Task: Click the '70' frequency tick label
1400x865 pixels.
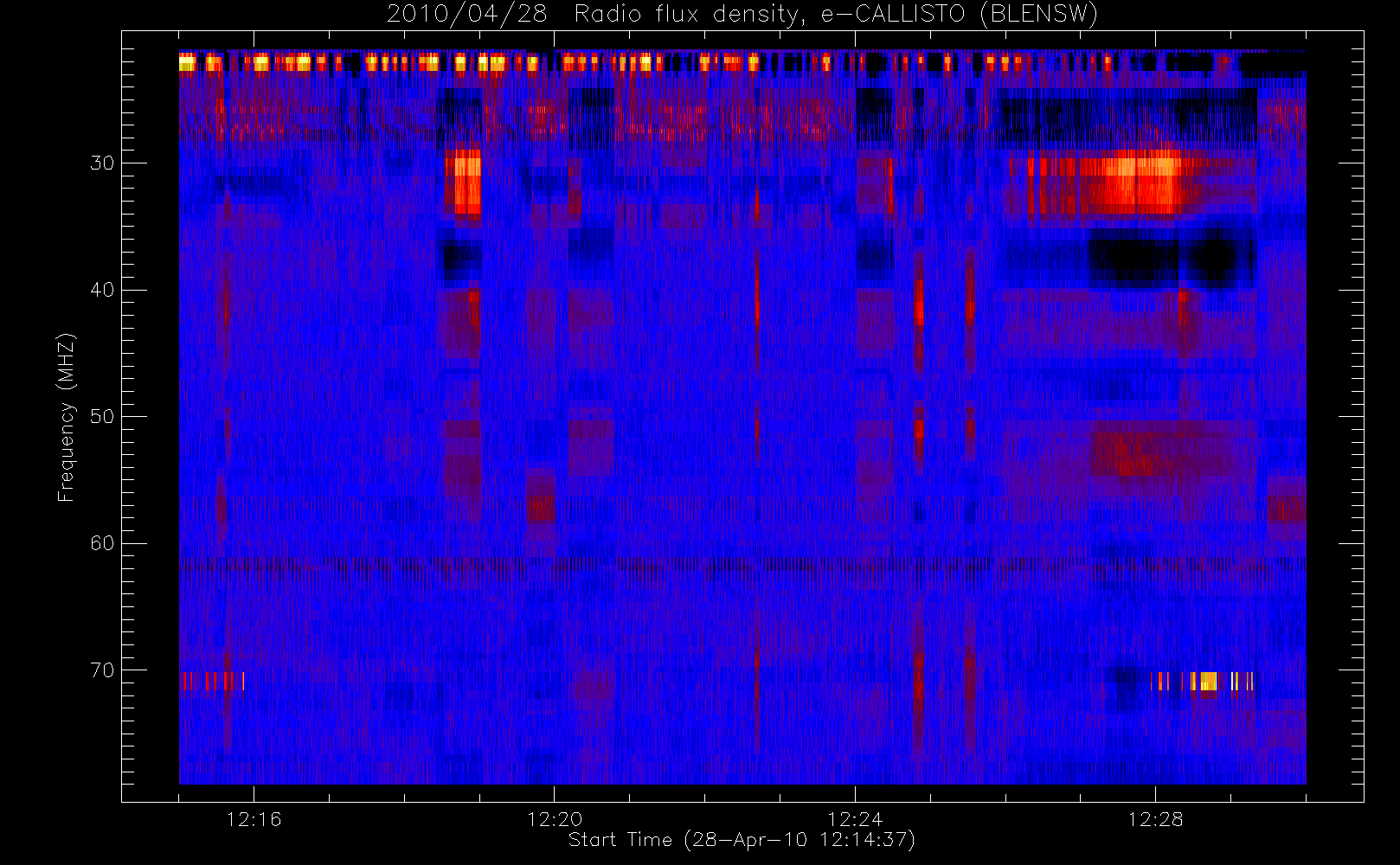Action: point(102,670)
